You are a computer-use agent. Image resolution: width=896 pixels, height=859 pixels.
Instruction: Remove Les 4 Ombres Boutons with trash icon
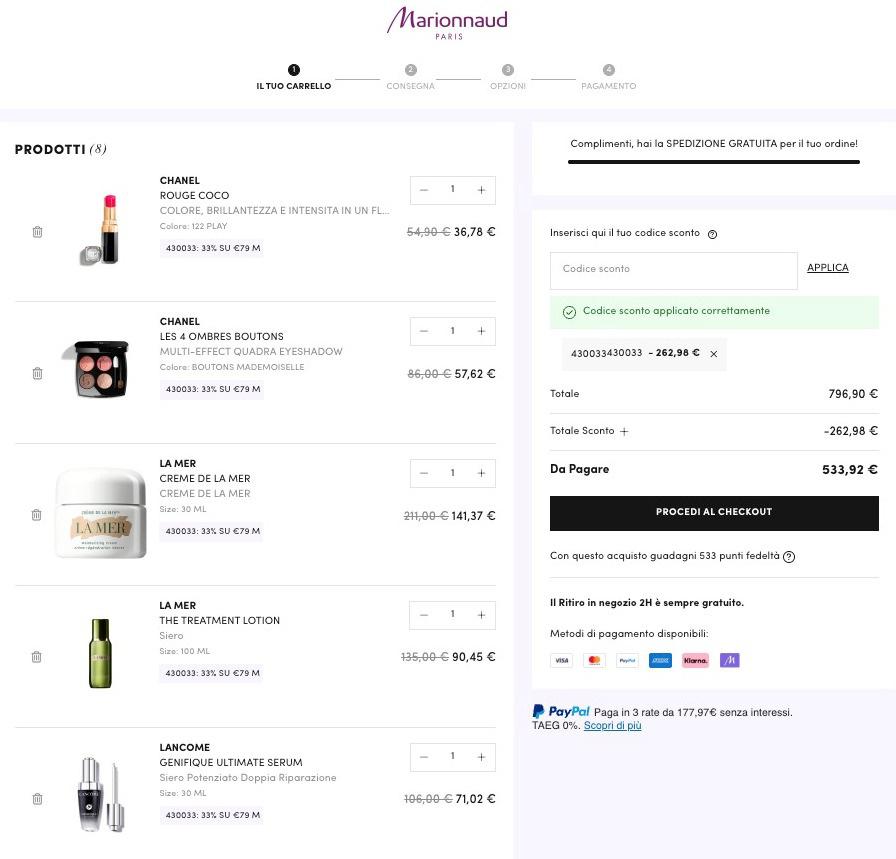[x=37, y=373]
